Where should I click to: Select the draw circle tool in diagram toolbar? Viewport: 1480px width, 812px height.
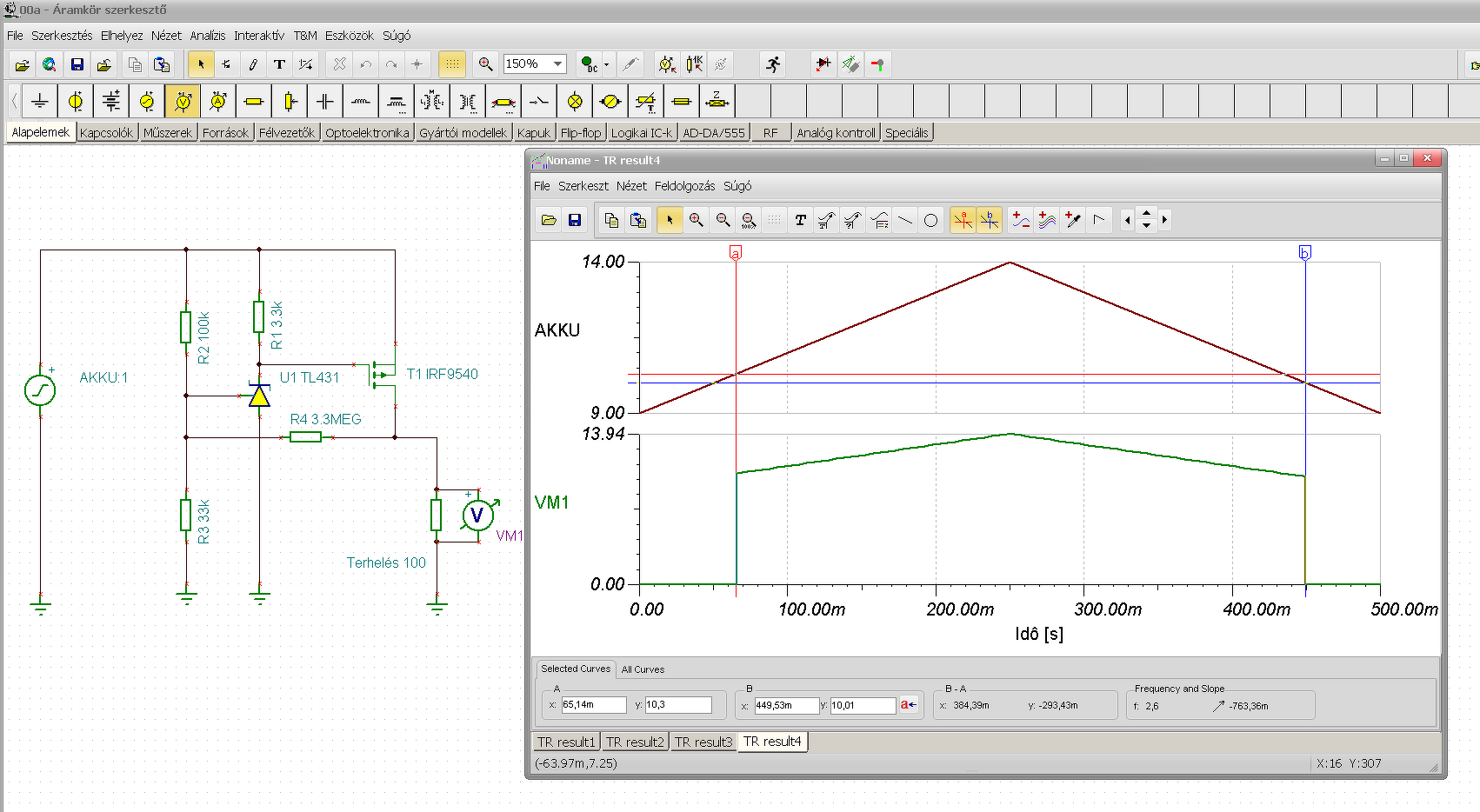(930, 220)
